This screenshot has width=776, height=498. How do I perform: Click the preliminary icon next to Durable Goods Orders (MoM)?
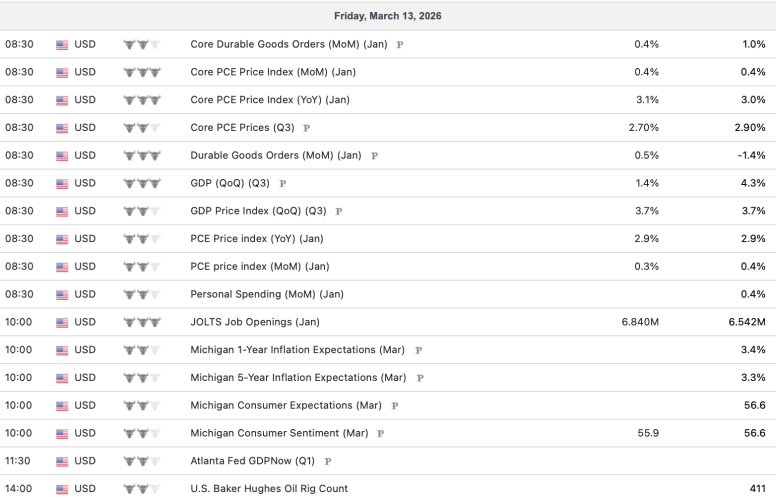[x=374, y=156]
